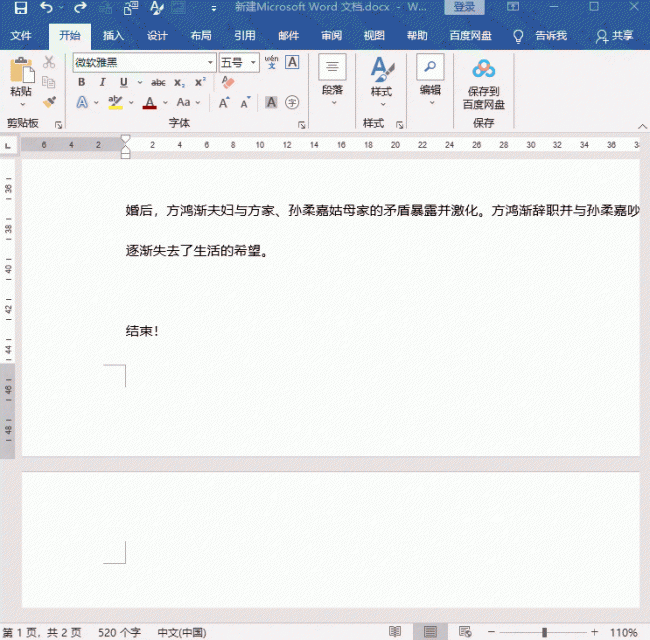Switch to the 设计 (Design) tab
The image size is (650, 640).
157,36
